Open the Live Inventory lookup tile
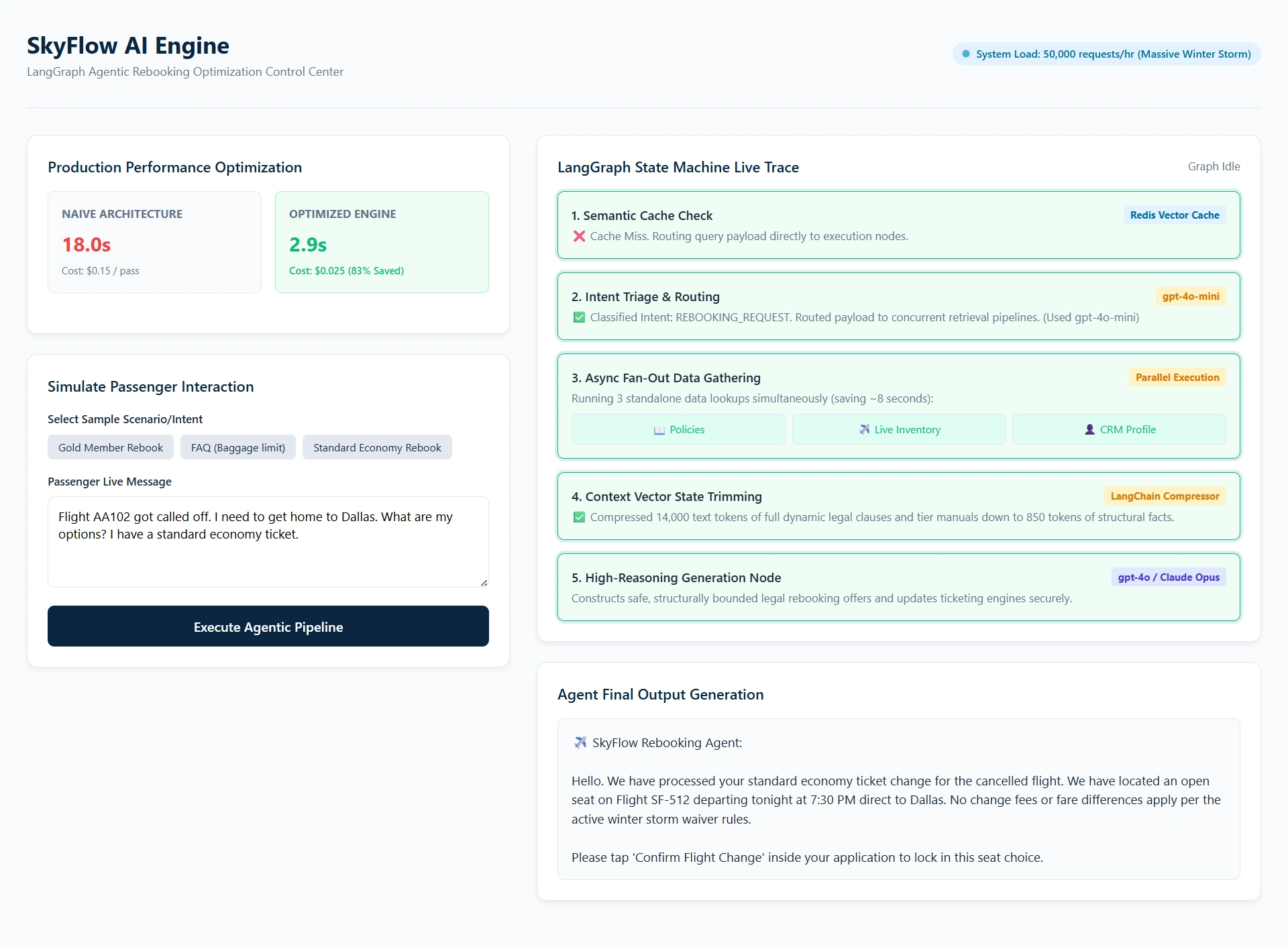The height and width of the screenshot is (947, 1288). coord(899,429)
